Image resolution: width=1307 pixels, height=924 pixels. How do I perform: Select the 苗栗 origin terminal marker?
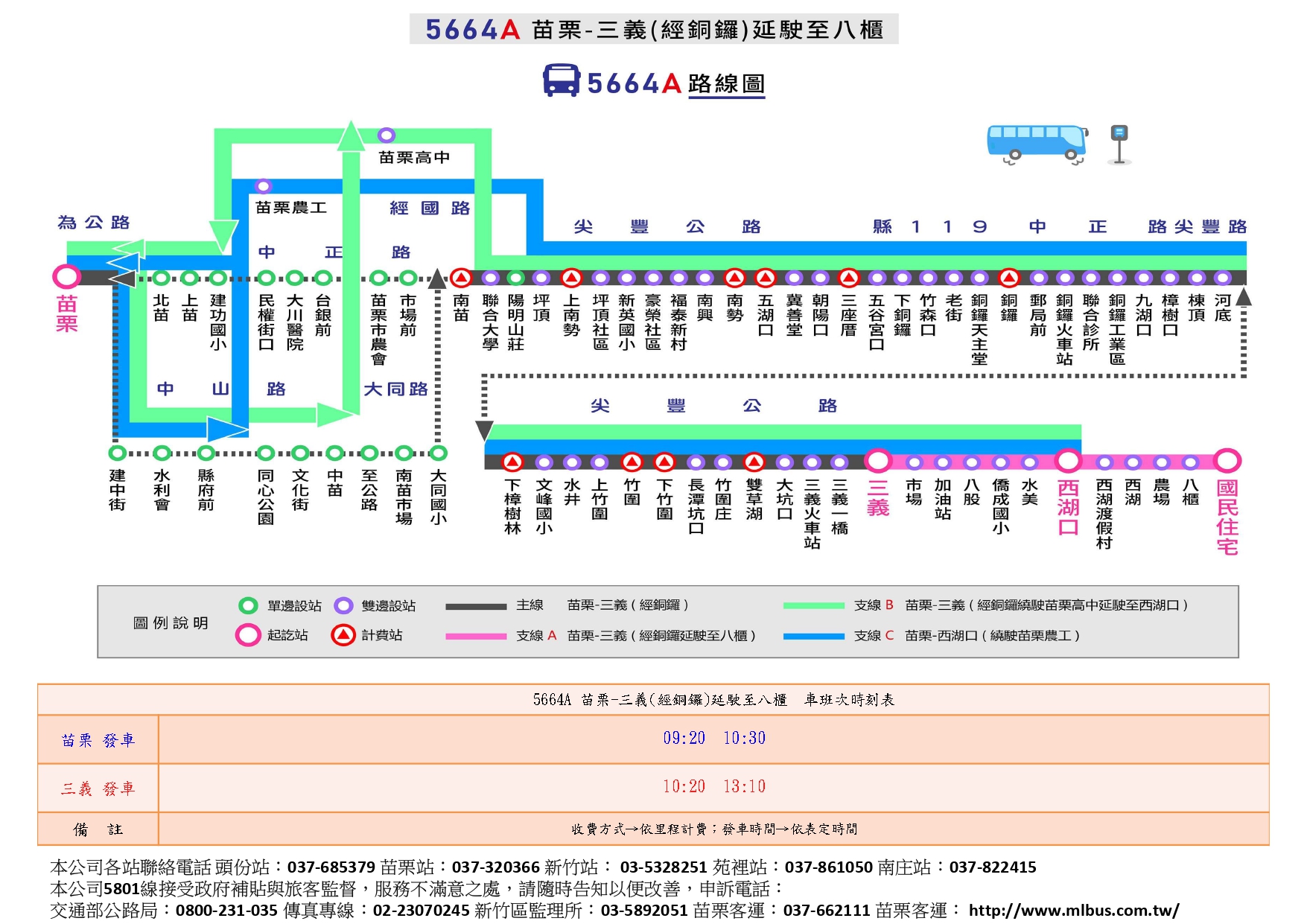(67, 277)
